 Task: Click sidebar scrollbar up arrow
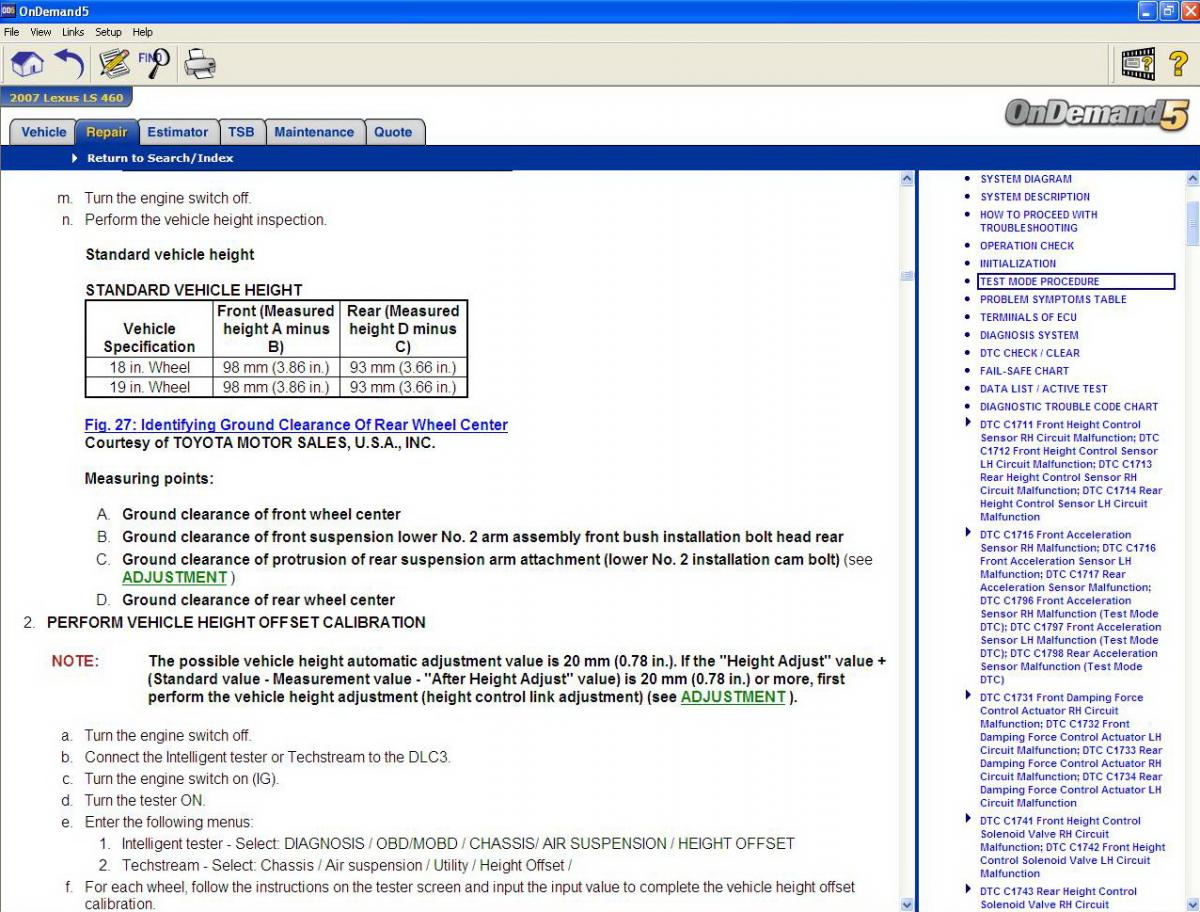[1192, 179]
